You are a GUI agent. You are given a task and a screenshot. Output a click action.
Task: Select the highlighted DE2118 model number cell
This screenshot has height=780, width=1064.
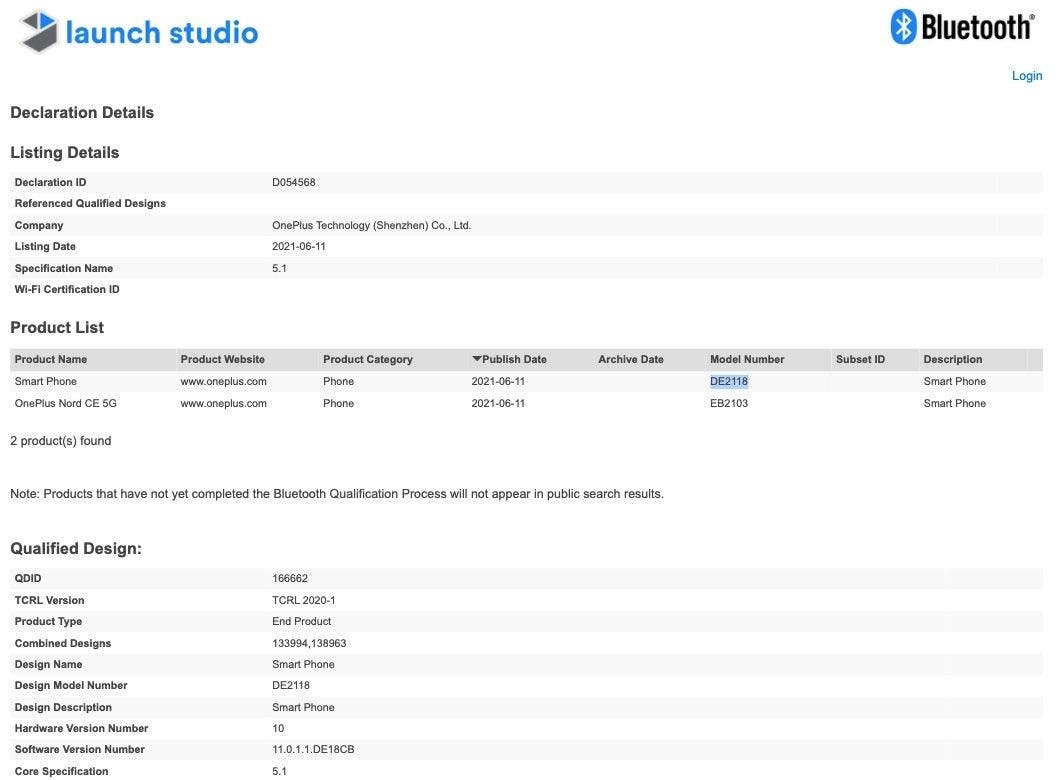coord(729,381)
